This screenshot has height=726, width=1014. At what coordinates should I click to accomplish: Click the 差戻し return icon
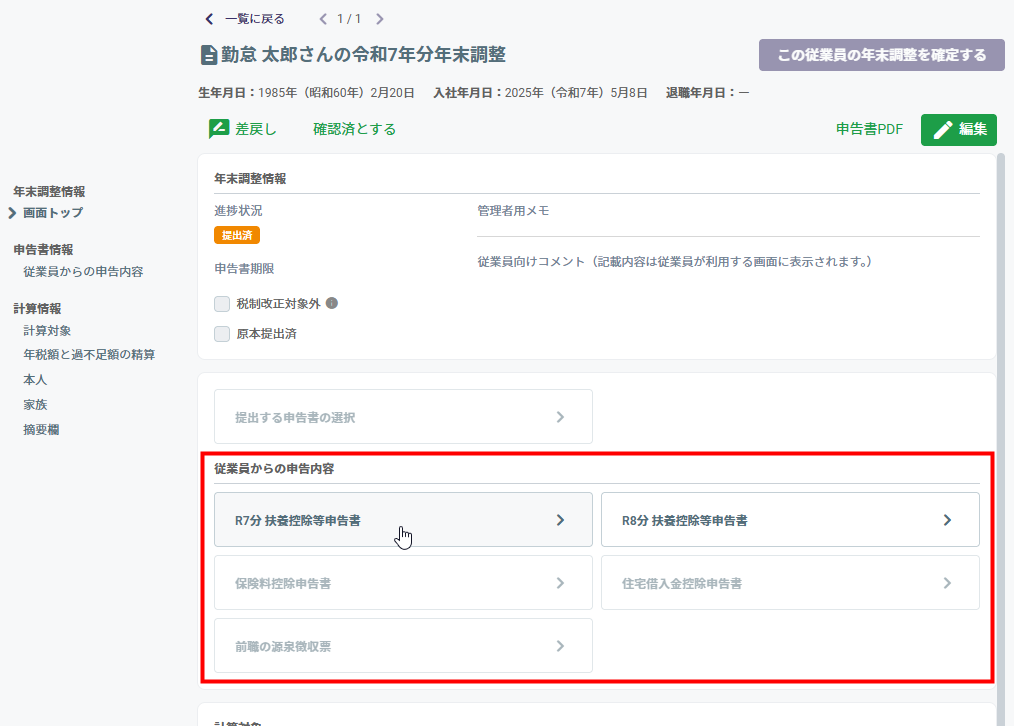(219, 129)
